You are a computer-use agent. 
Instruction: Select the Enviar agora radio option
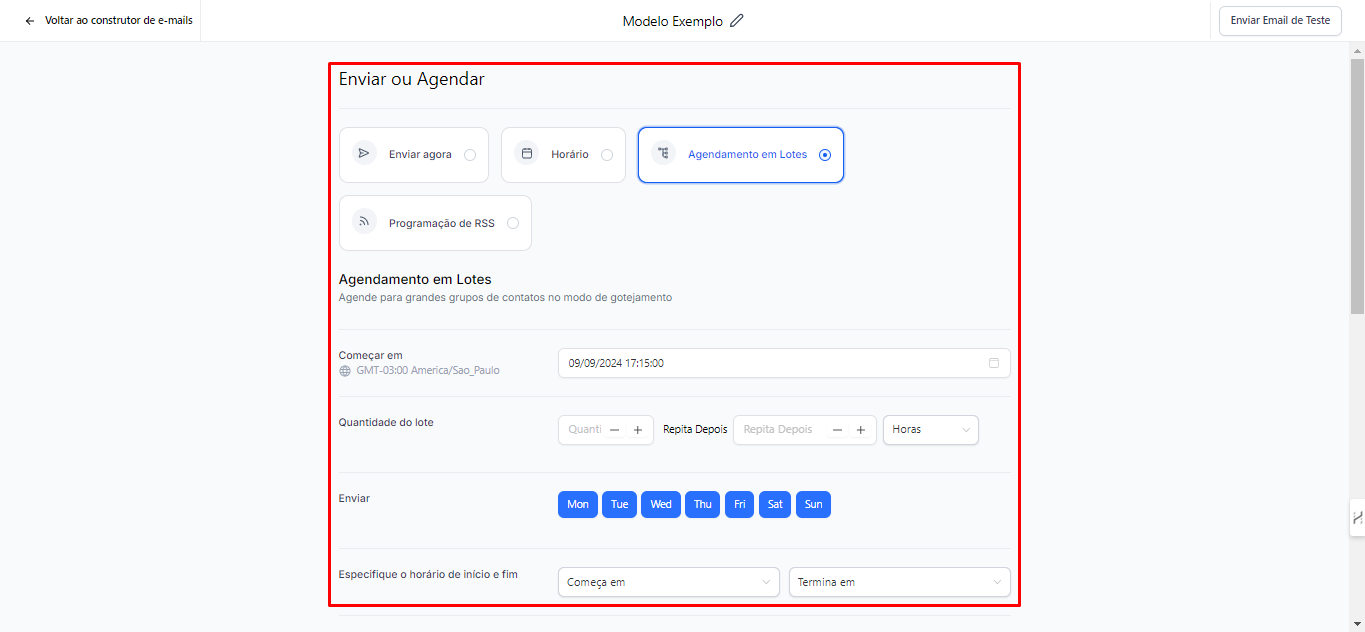[x=470, y=155]
